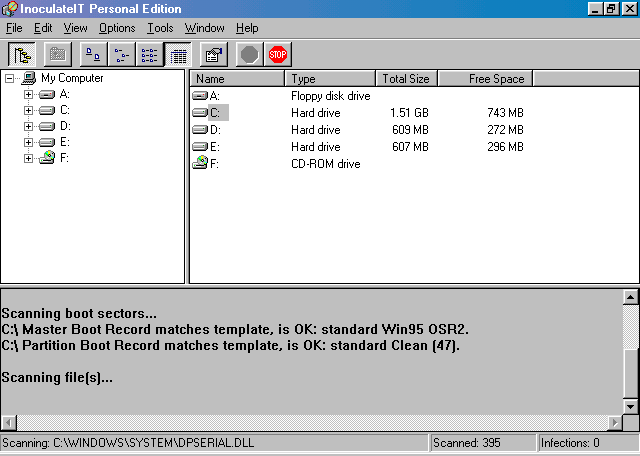Click the Master Boot Record log line

pyautogui.click(x=235, y=329)
